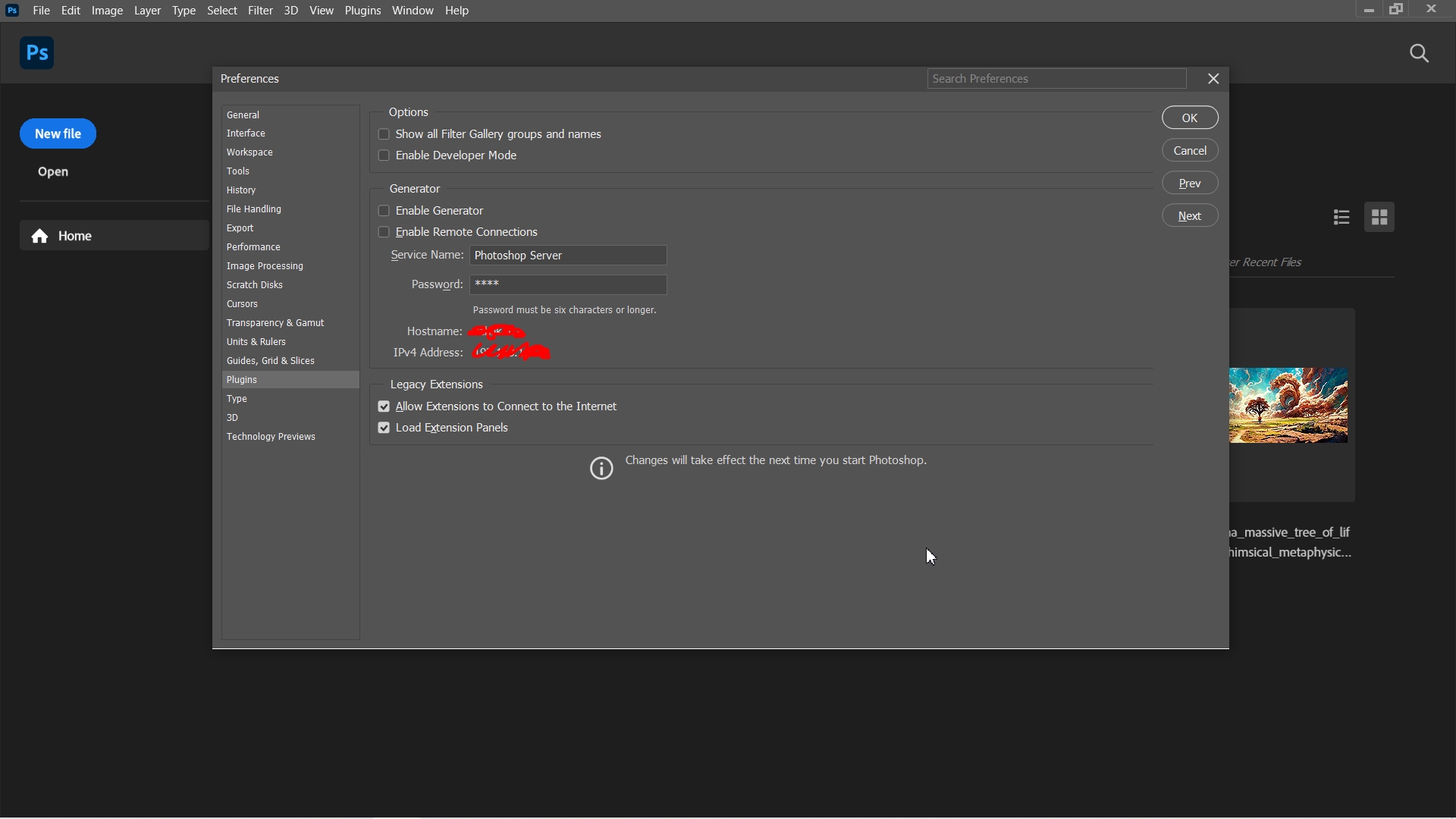Click the info icon beside restart notice
Image resolution: width=1456 pixels, height=819 pixels.
[601, 469]
